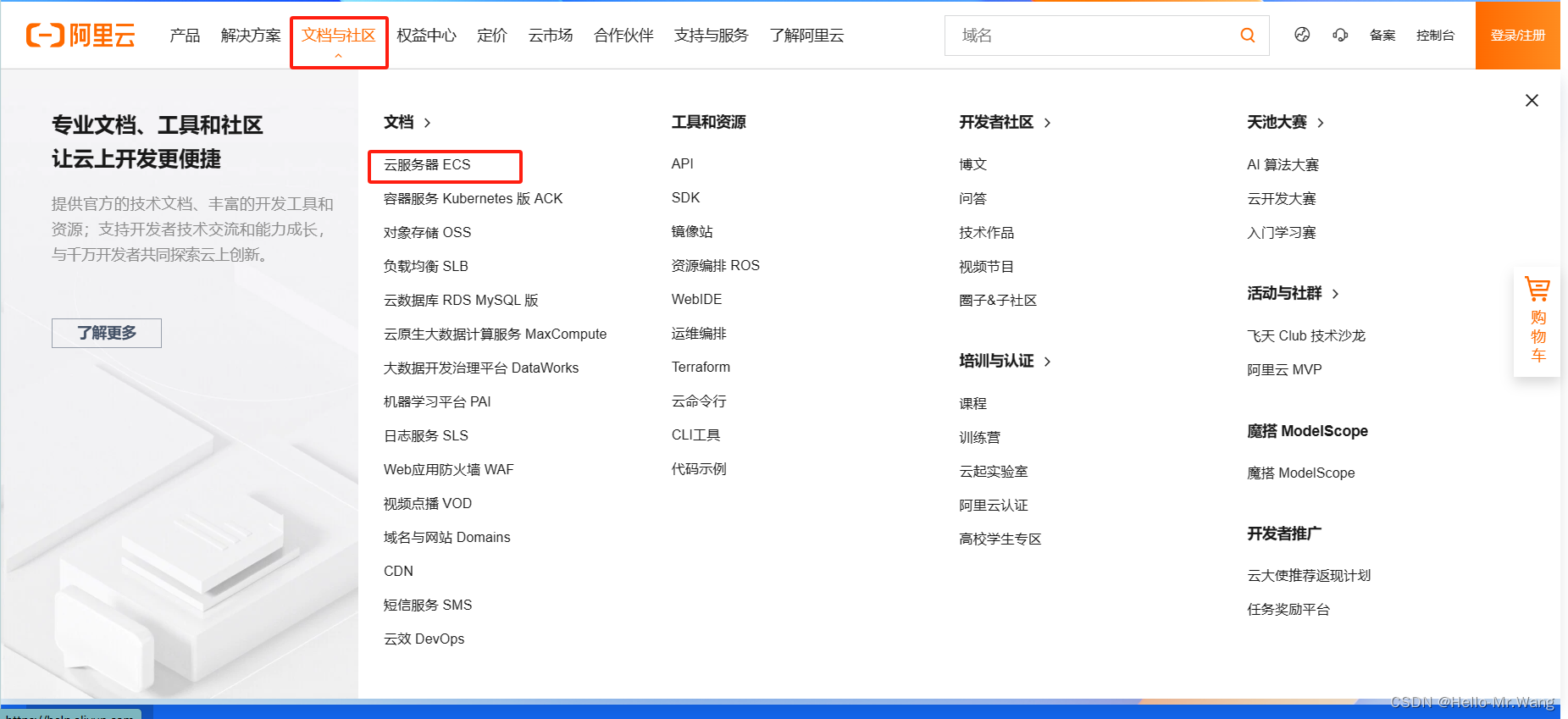Viewport: 1568px width, 719px height.
Task: Open 视频点播 VOD link
Action: (x=428, y=503)
